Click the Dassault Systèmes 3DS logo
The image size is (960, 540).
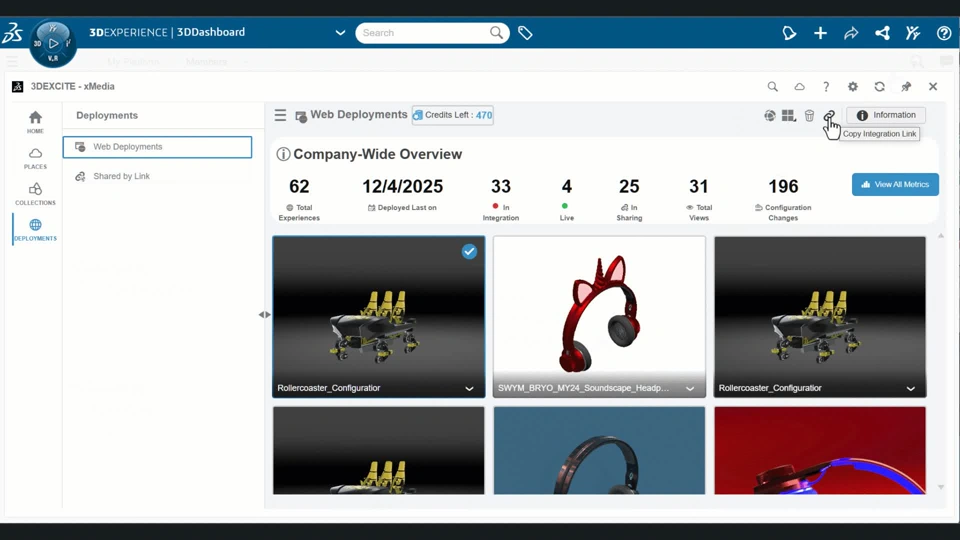(x=12, y=33)
